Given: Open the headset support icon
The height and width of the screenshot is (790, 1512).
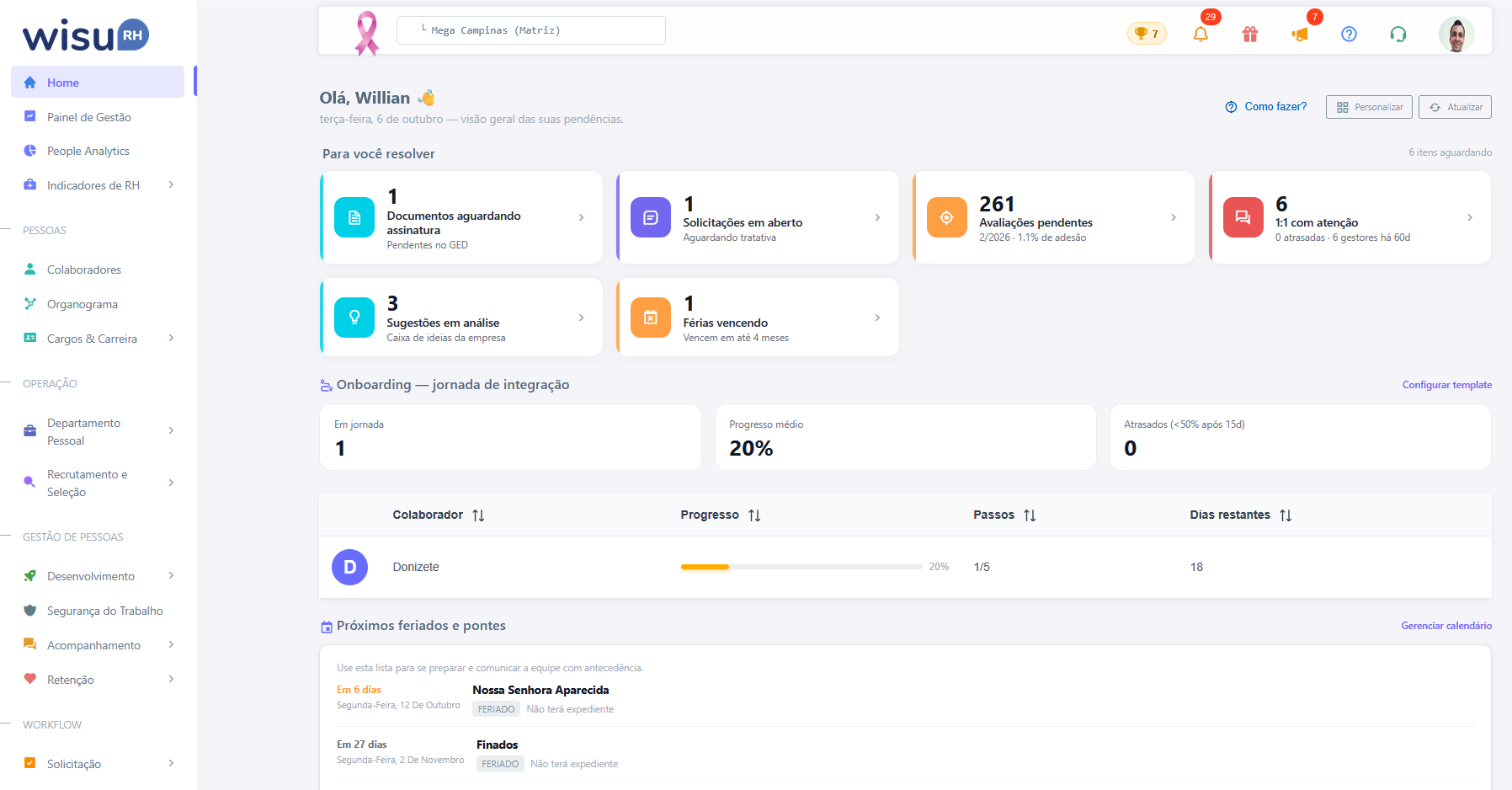Looking at the screenshot, I should point(1398,34).
